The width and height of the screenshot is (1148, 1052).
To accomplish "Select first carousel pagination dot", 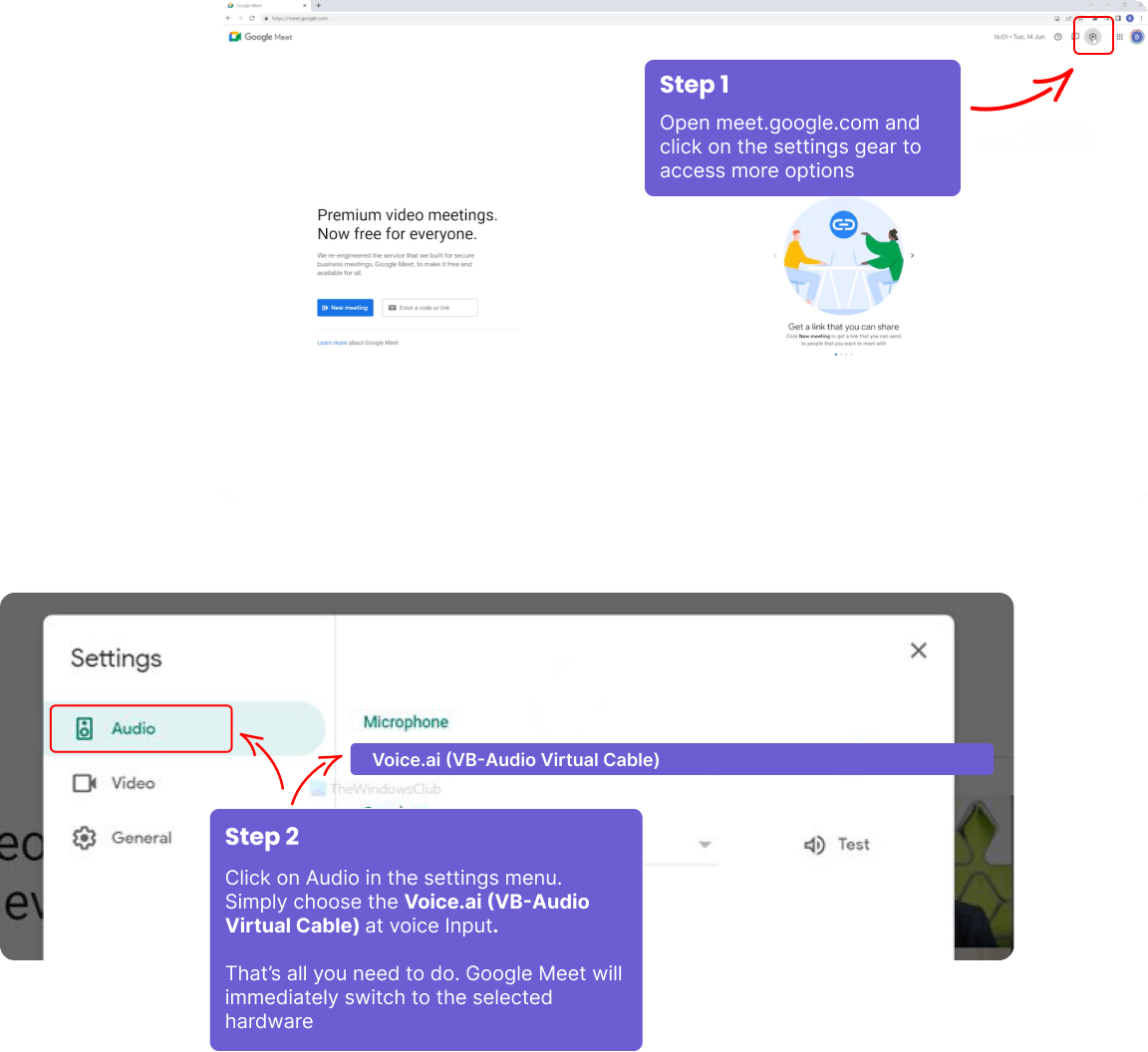I will pyautogui.click(x=835, y=355).
